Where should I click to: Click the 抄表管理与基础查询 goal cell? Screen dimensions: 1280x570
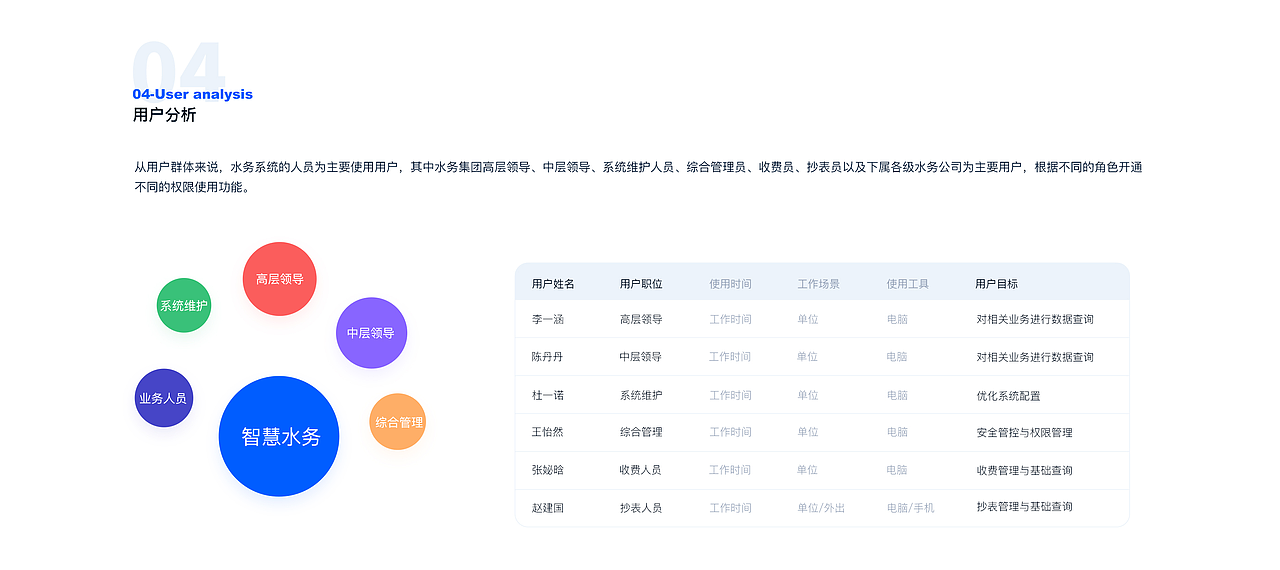[x=1024, y=507]
